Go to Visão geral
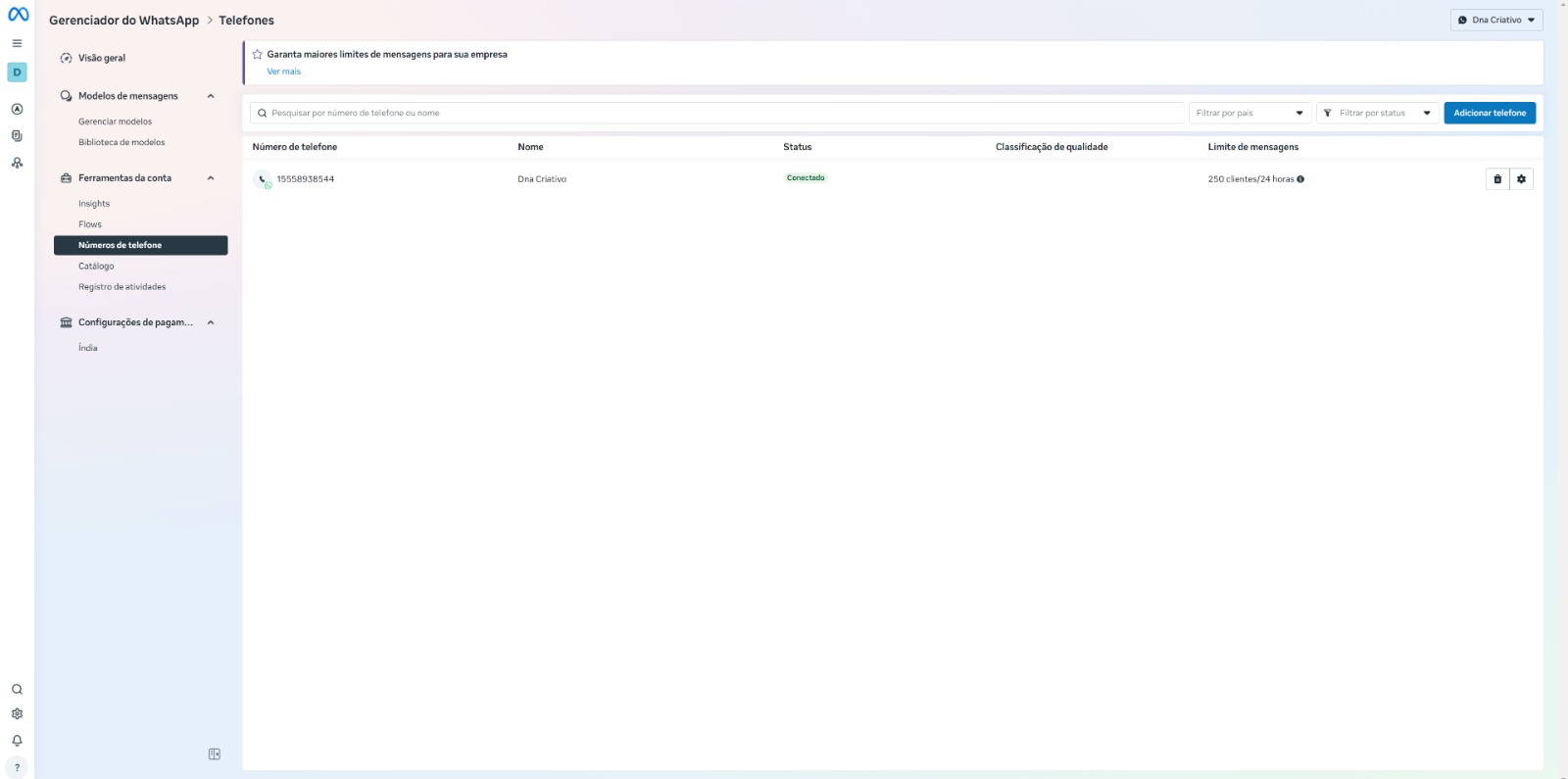Viewport: 1568px width, 779px height. (102, 59)
